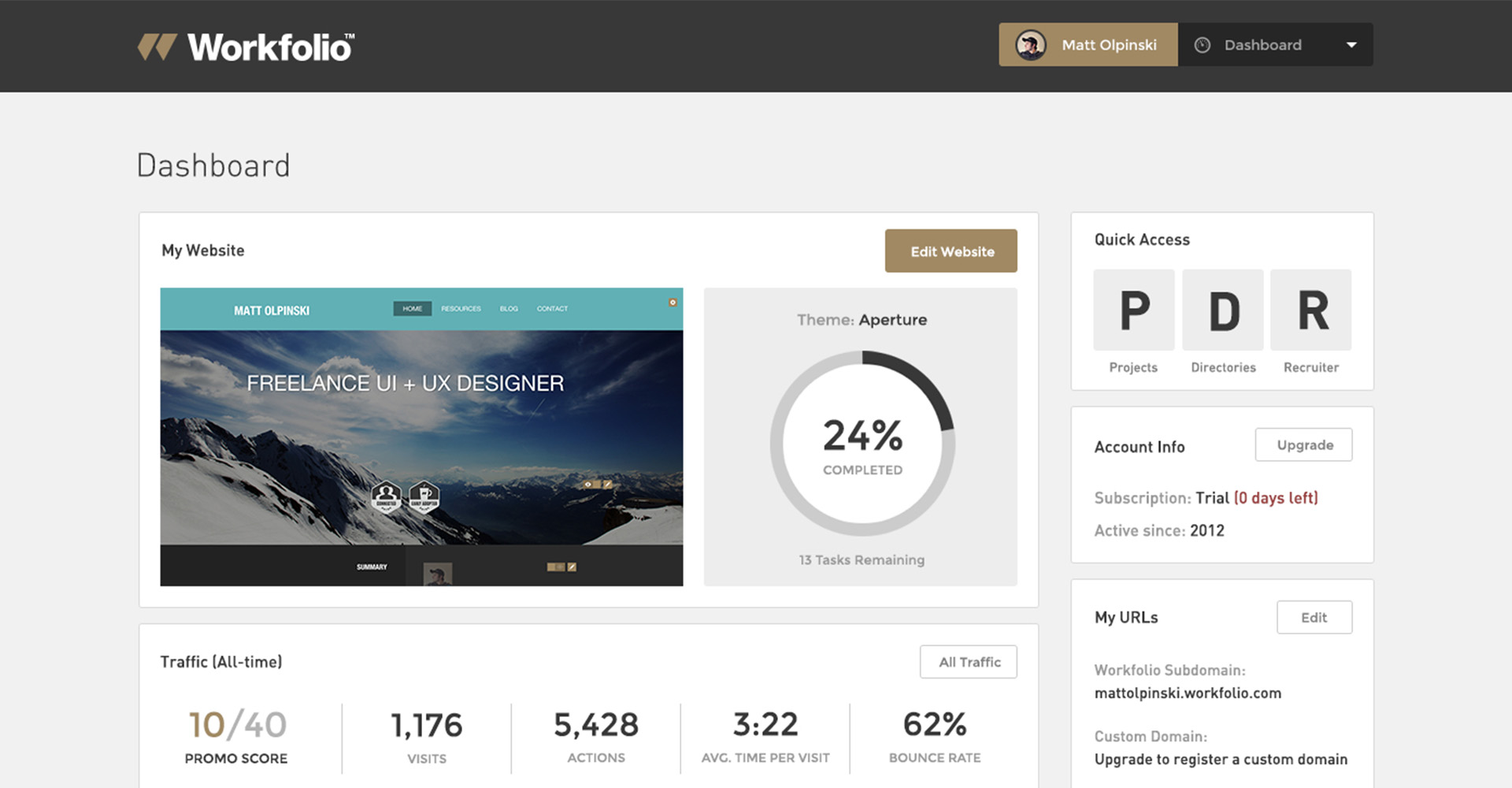1512x788 pixels.
Task: Click the small avatar photo in preview footer
Action: (438, 574)
